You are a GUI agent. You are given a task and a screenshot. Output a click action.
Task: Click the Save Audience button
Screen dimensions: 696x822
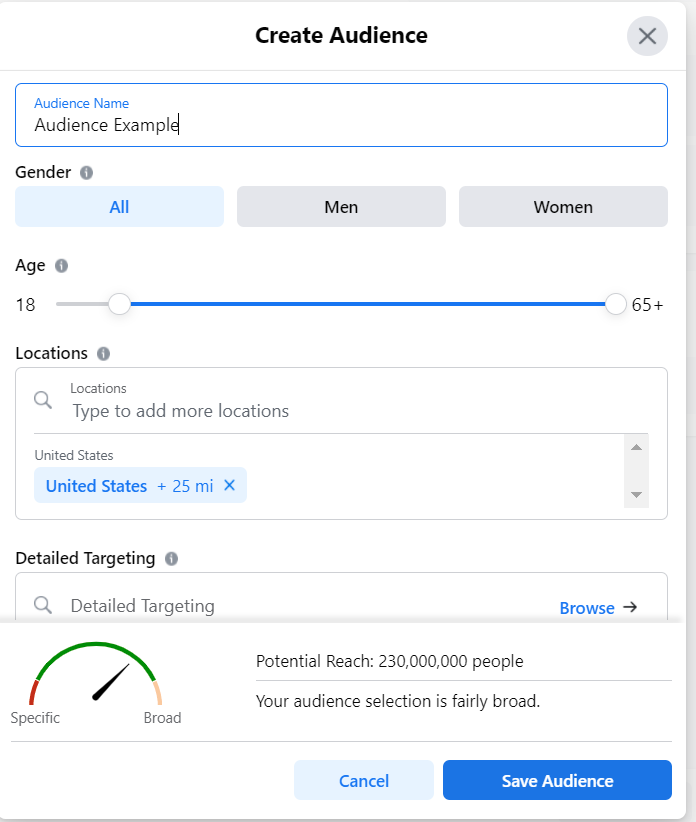(x=557, y=780)
